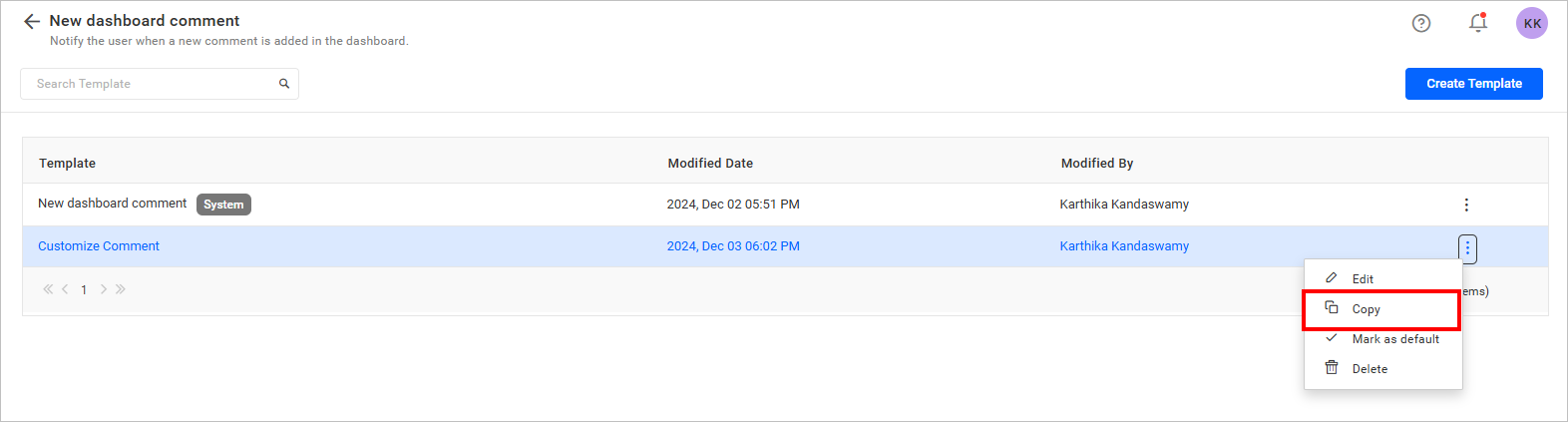Click page number 1 in pagination

click(x=84, y=290)
